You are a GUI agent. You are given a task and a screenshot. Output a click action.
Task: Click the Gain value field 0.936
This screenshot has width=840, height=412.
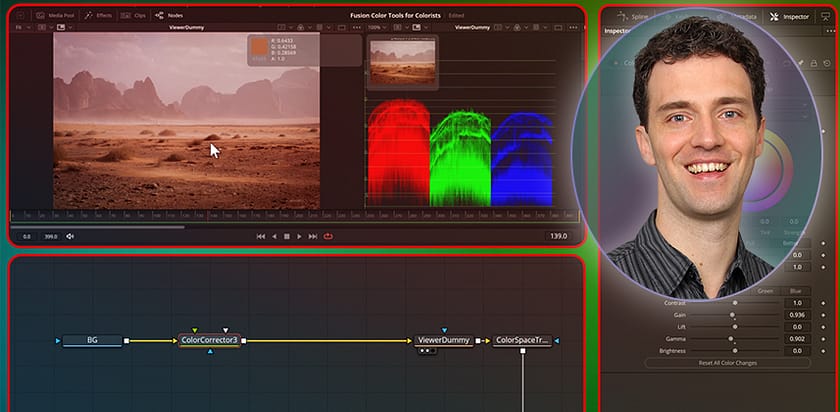tap(797, 315)
